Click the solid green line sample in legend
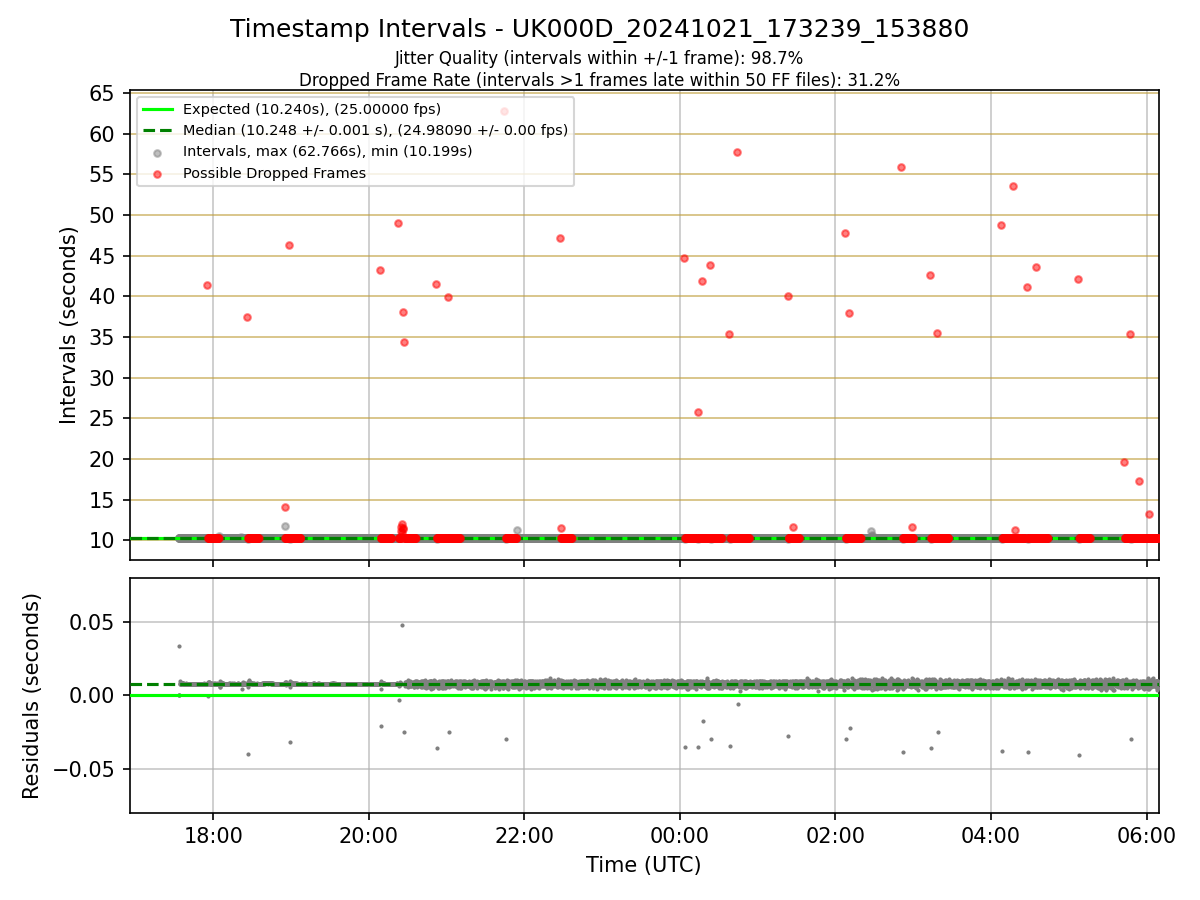This screenshot has height=900, width=1200. click(x=157, y=109)
